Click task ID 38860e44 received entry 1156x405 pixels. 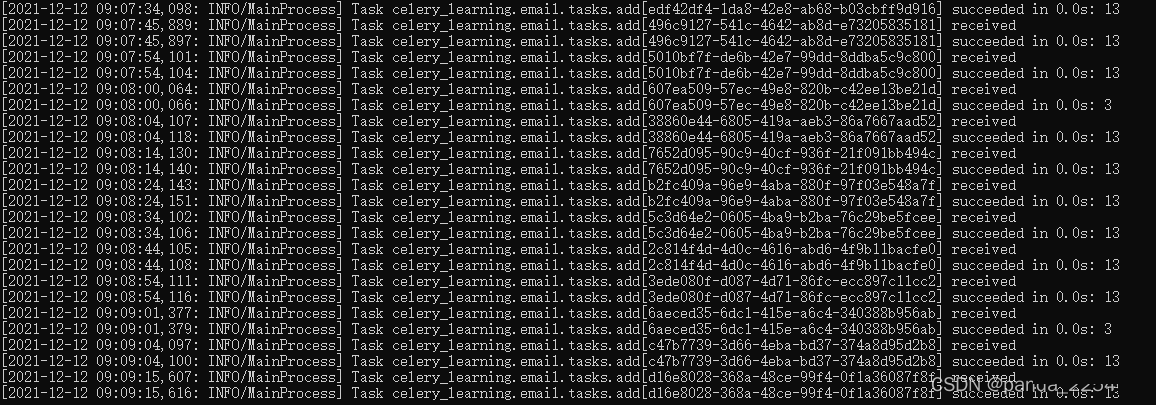[509, 122]
